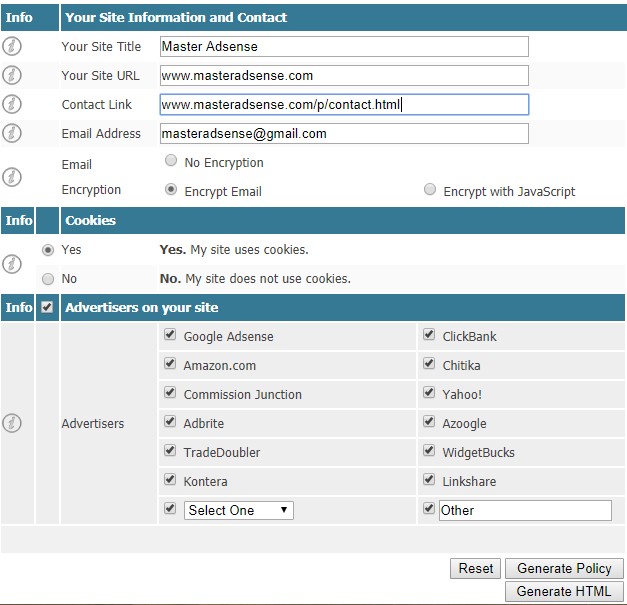The height and width of the screenshot is (605, 627).
Task: Select Encrypt with JavaScript radio button
Action: tap(430, 189)
